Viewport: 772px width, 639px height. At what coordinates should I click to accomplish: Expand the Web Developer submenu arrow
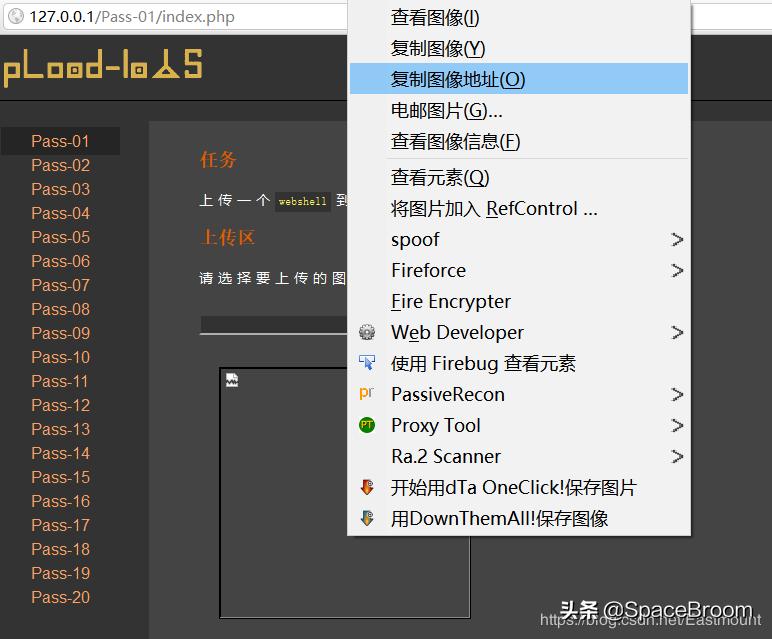677,332
